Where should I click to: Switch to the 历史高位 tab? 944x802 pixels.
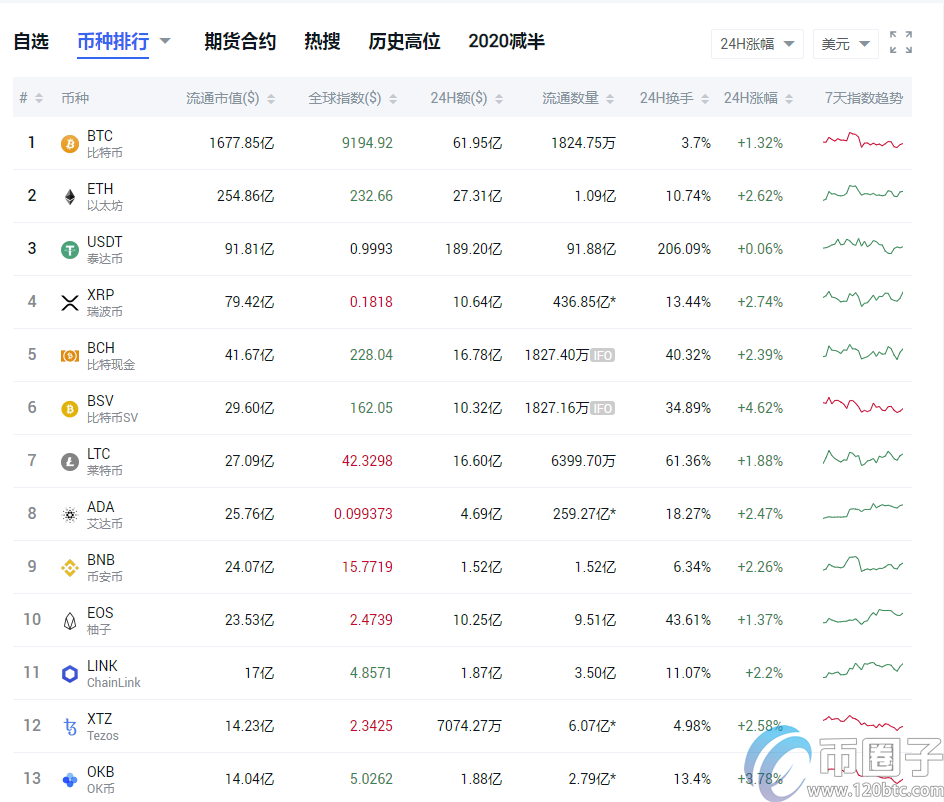404,42
